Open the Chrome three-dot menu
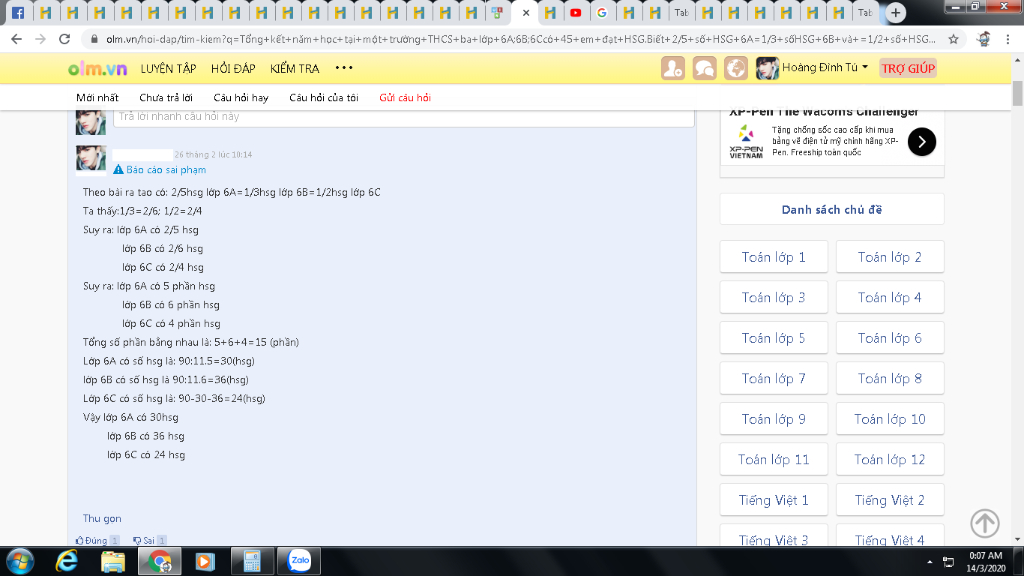1024x576 pixels. click(x=1008, y=39)
